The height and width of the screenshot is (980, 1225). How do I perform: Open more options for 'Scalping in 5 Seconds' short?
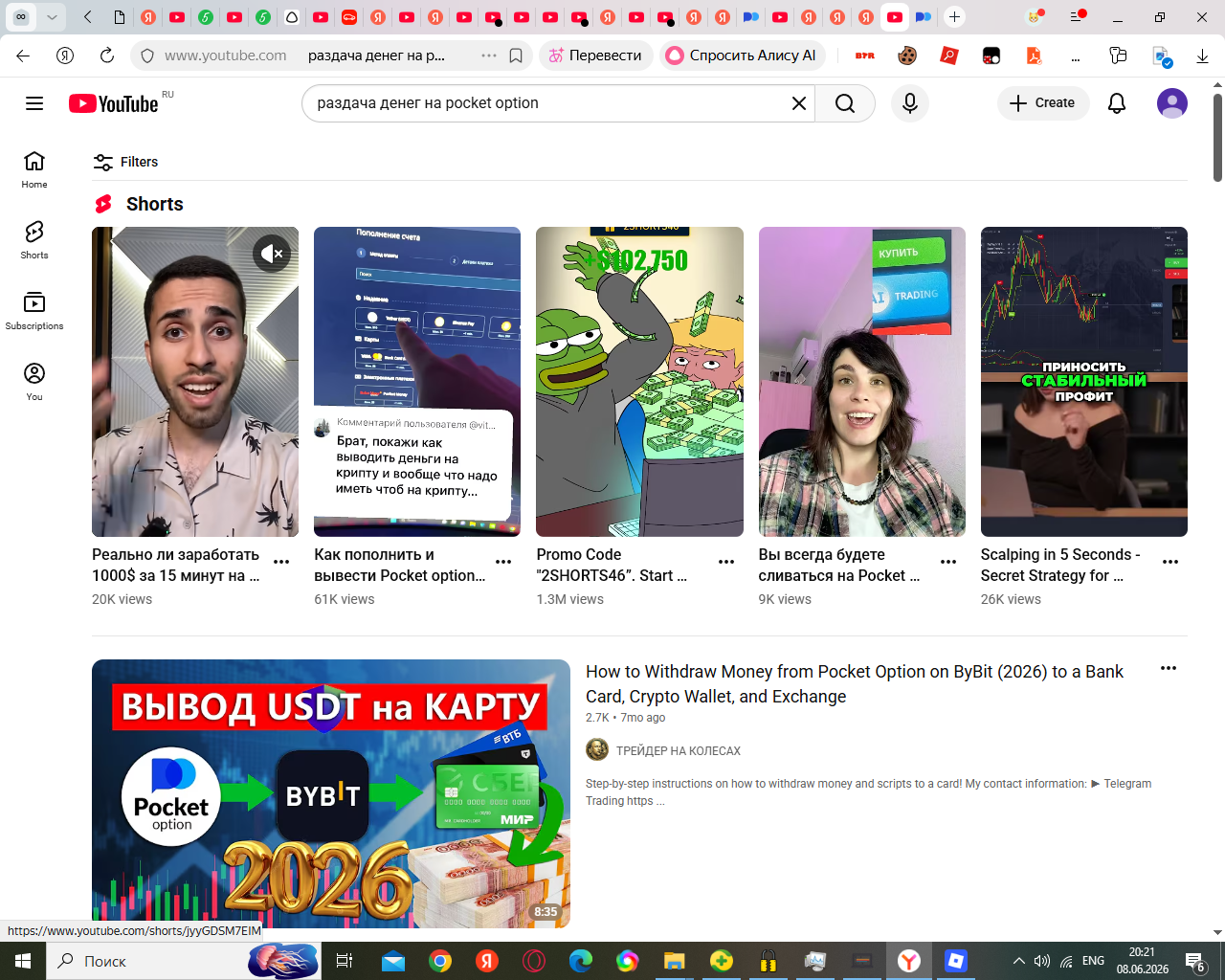click(x=1170, y=562)
